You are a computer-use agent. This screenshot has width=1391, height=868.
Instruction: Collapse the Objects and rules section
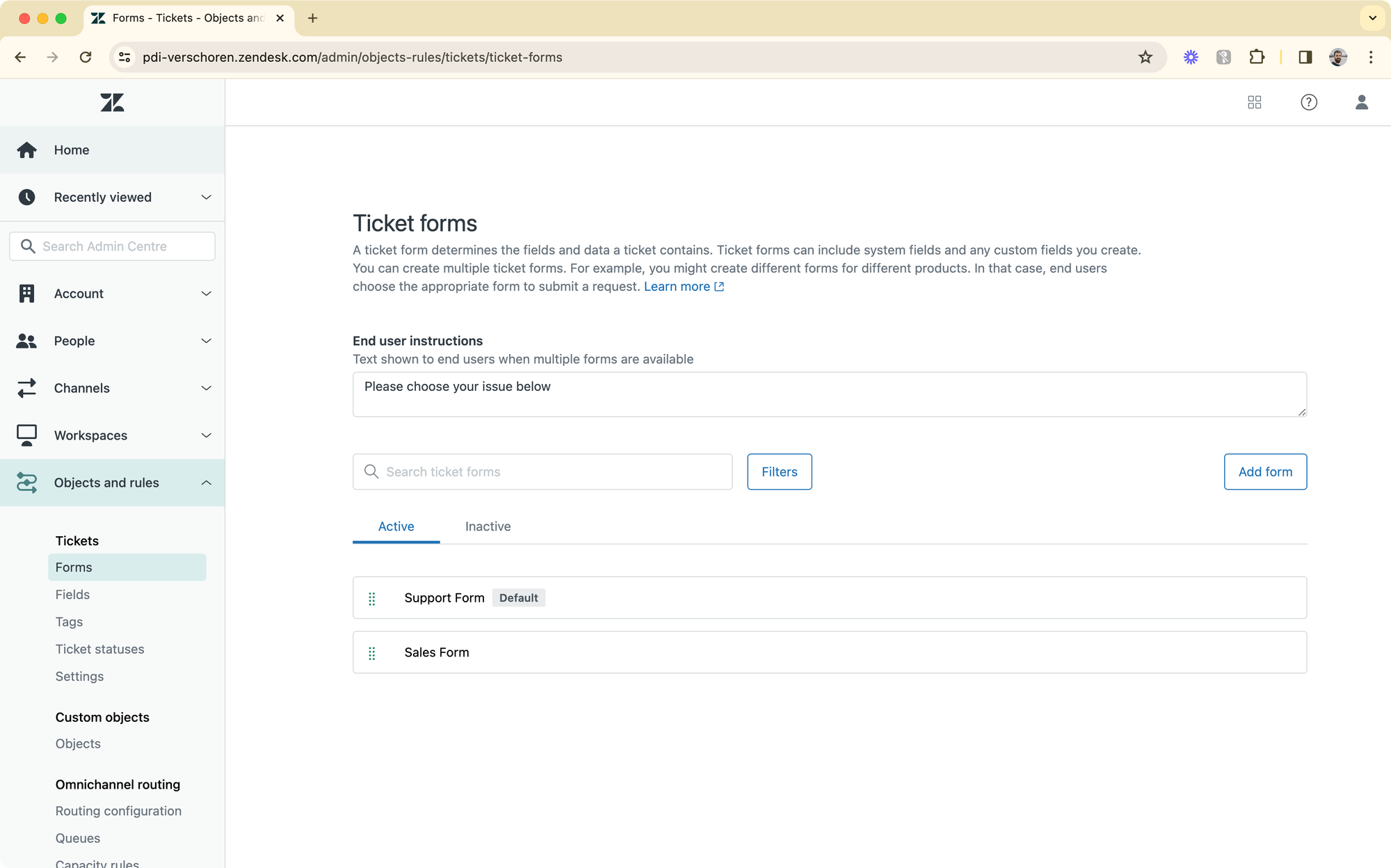click(x=206, y=483)
